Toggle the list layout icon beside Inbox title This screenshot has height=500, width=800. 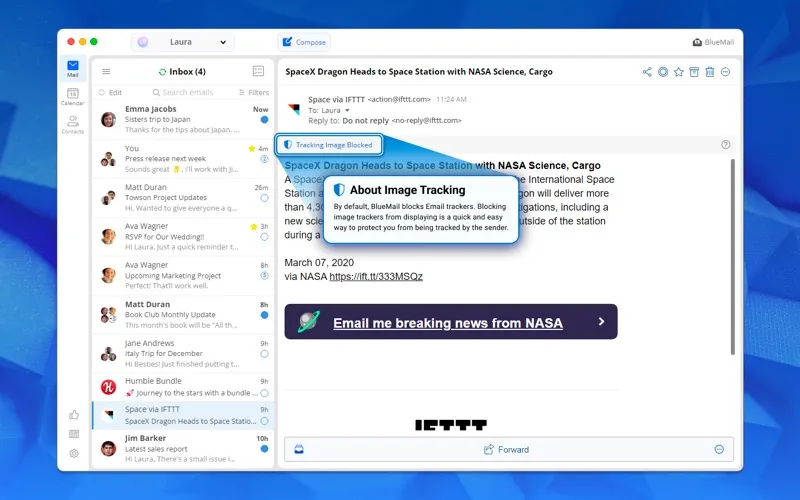[258, 71]
